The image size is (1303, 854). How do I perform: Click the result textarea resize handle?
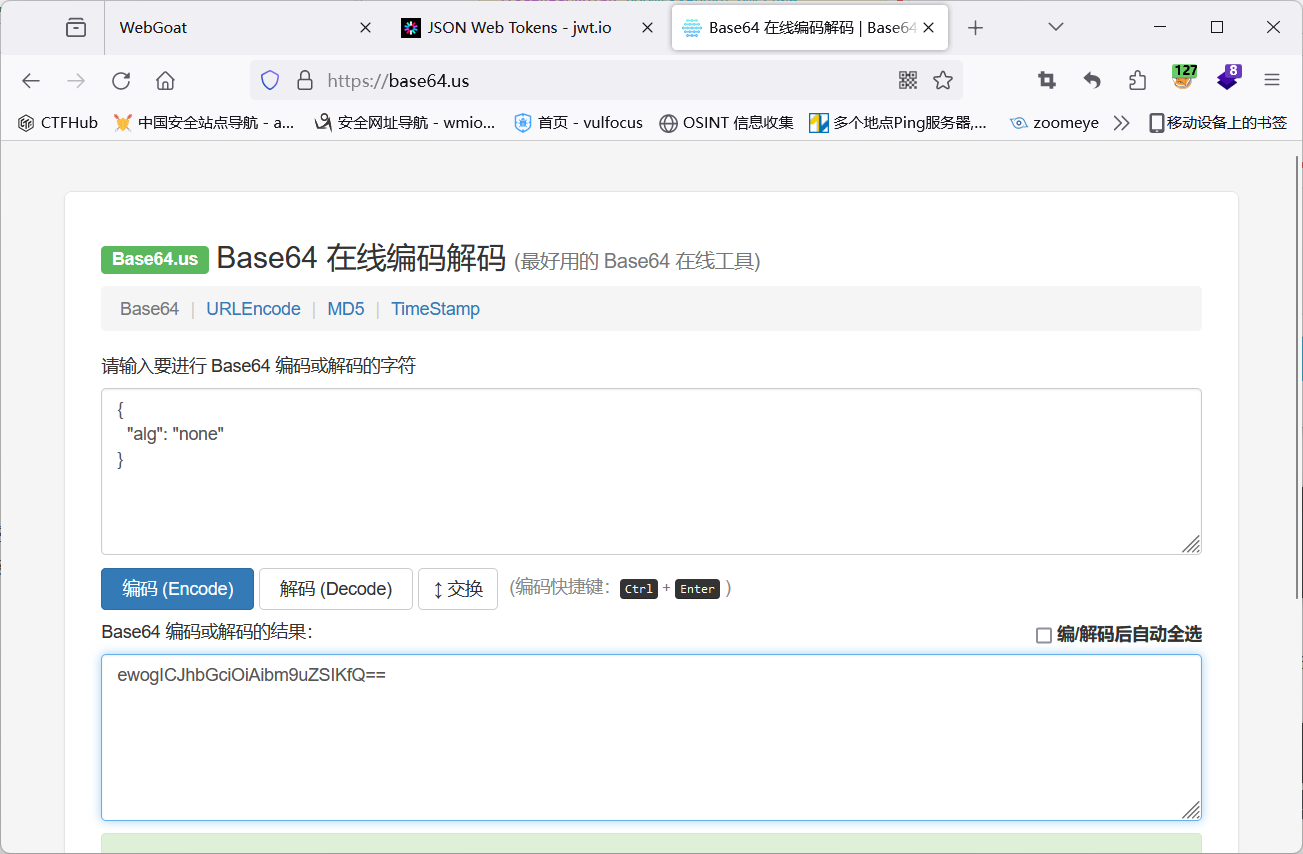click(1191, 810)
